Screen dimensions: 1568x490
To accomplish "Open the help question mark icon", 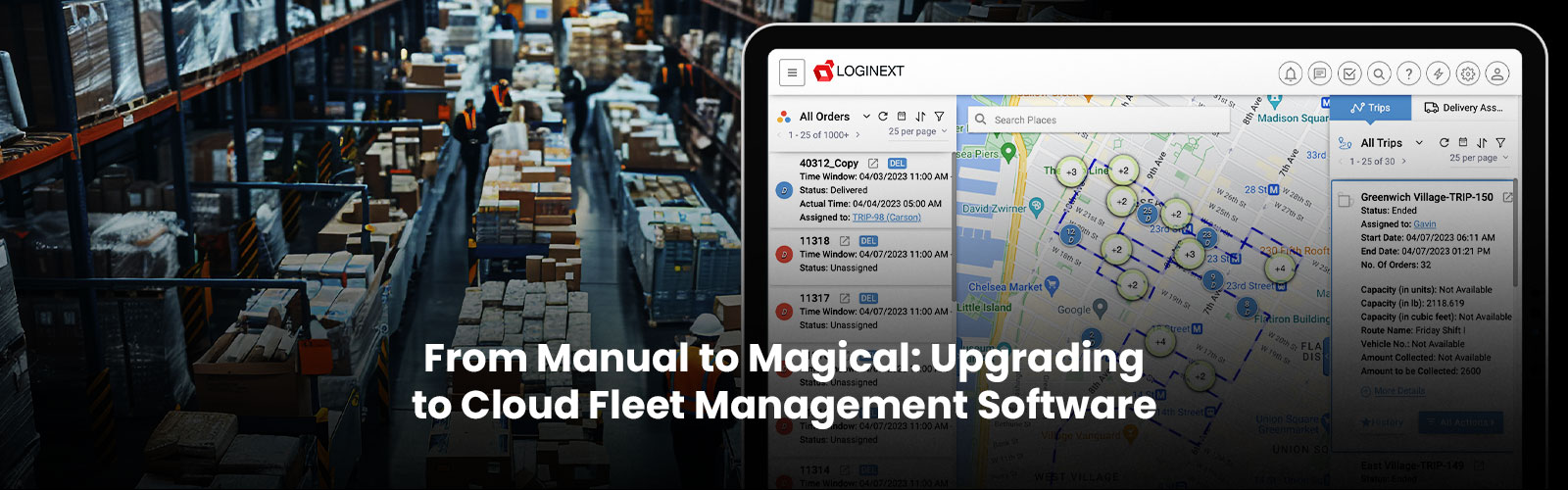I will 1408,73.
